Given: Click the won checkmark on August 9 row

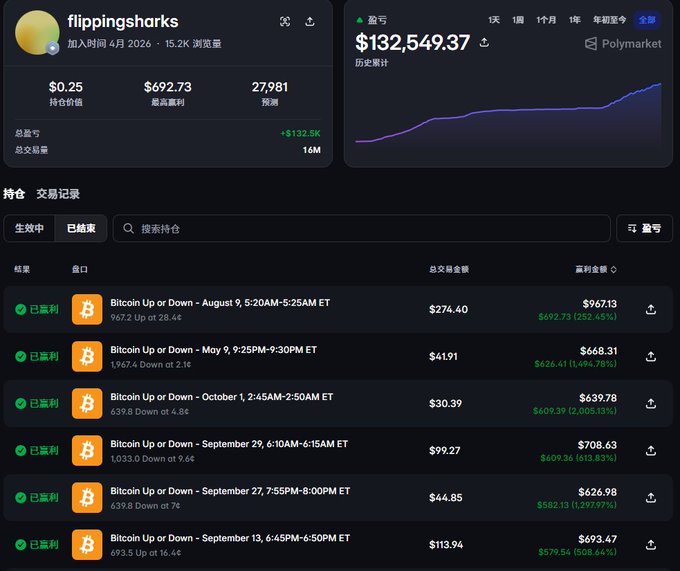Looking at the screenshot, I should point(20,310).
